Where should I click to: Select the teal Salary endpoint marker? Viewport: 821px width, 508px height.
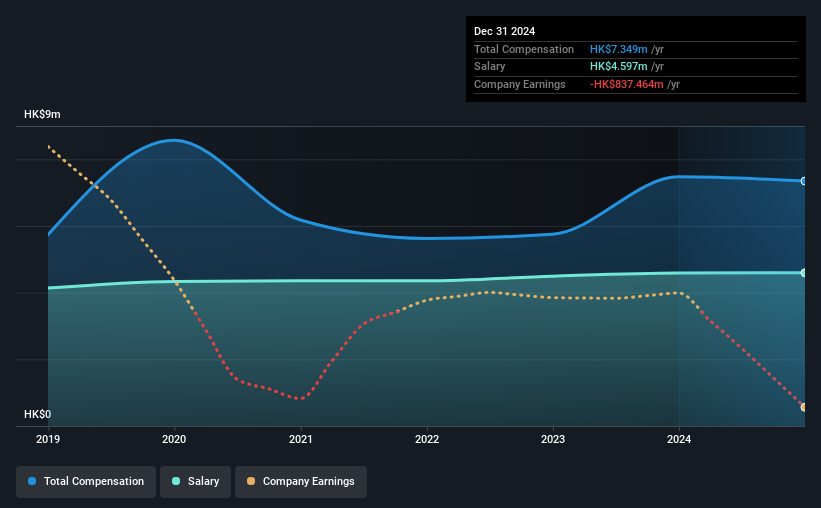coord(804,273)
